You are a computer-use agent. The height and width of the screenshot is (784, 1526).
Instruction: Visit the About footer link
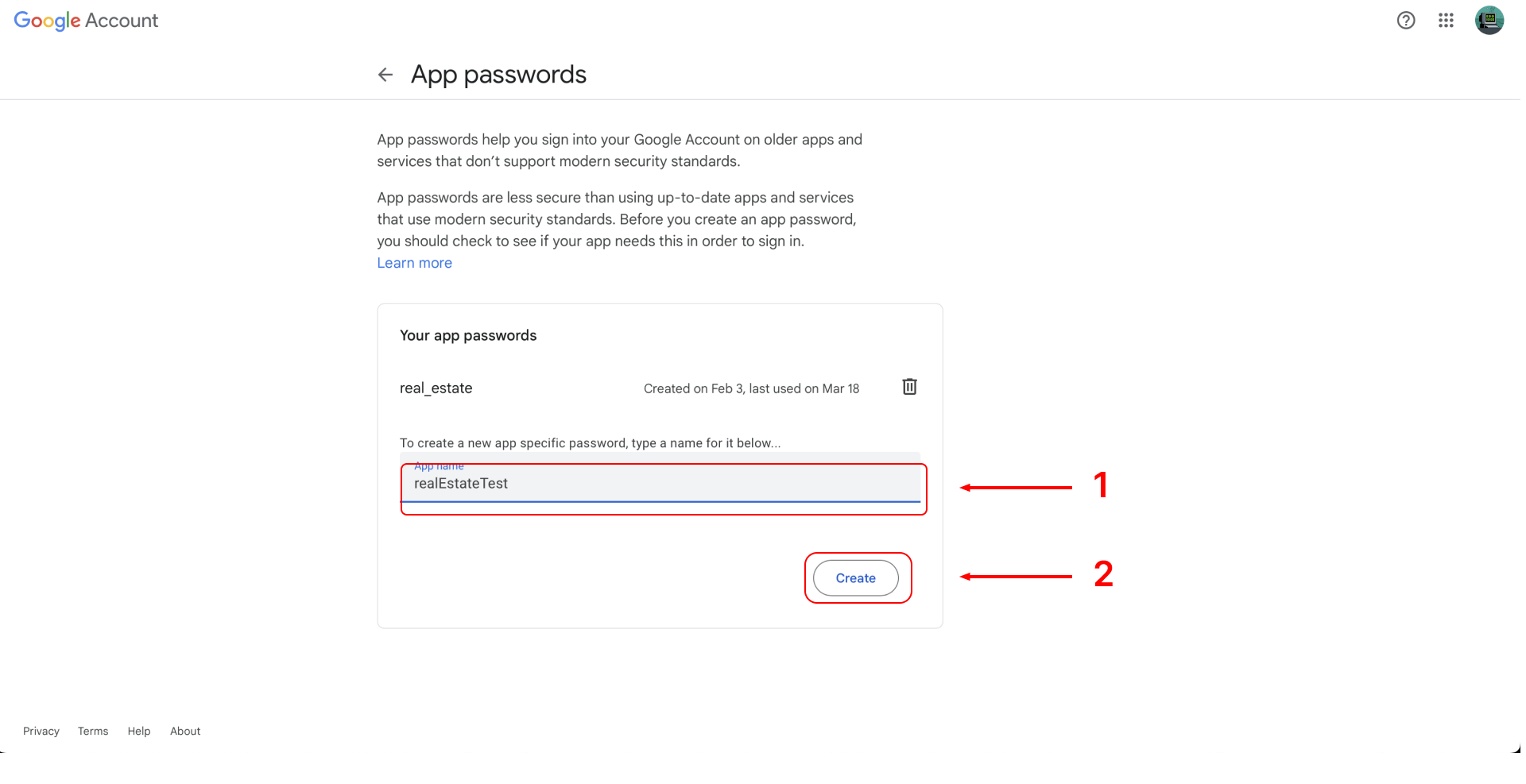click(185, 731)
